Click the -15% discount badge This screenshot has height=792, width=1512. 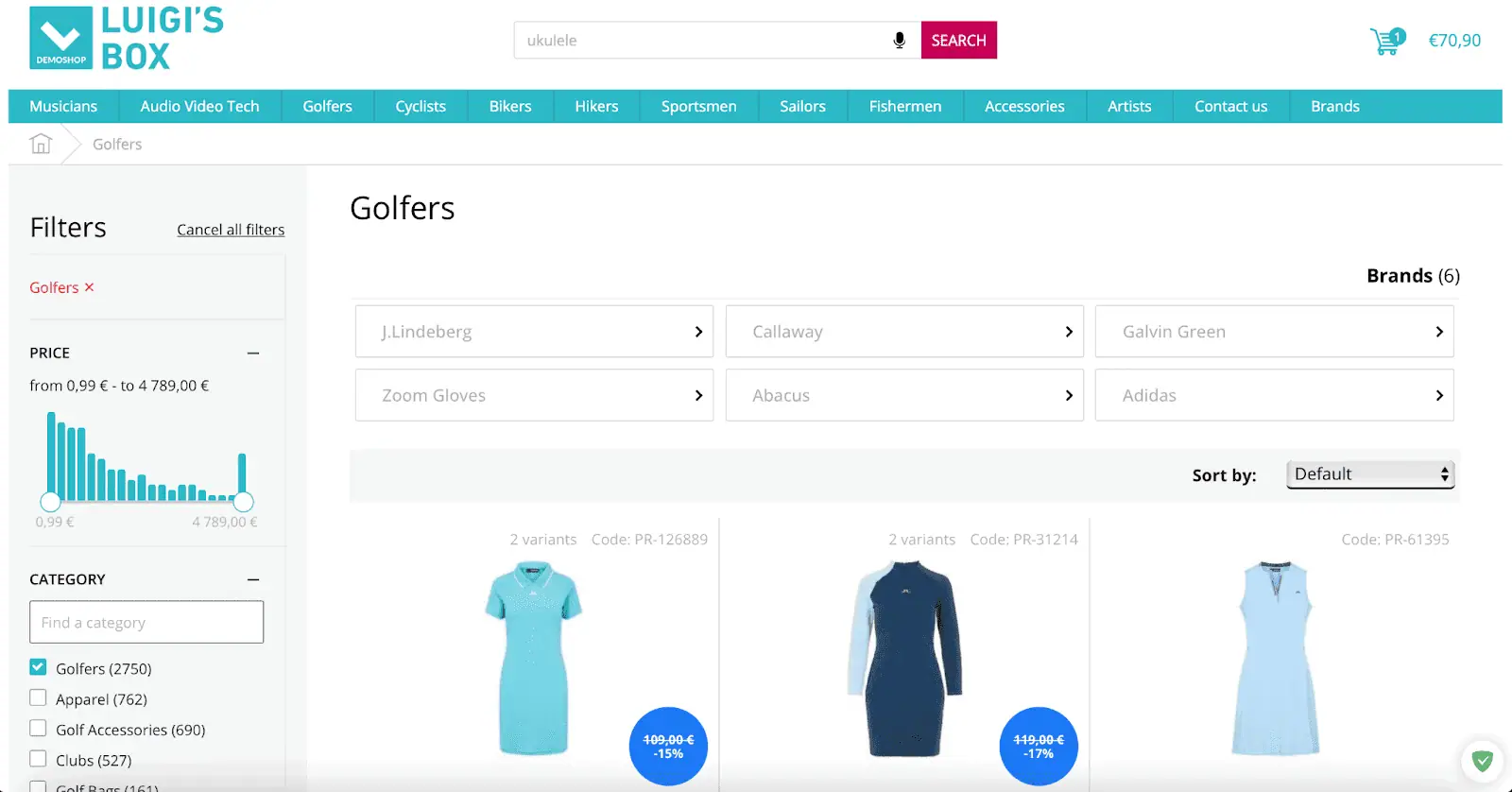(668, 747)
